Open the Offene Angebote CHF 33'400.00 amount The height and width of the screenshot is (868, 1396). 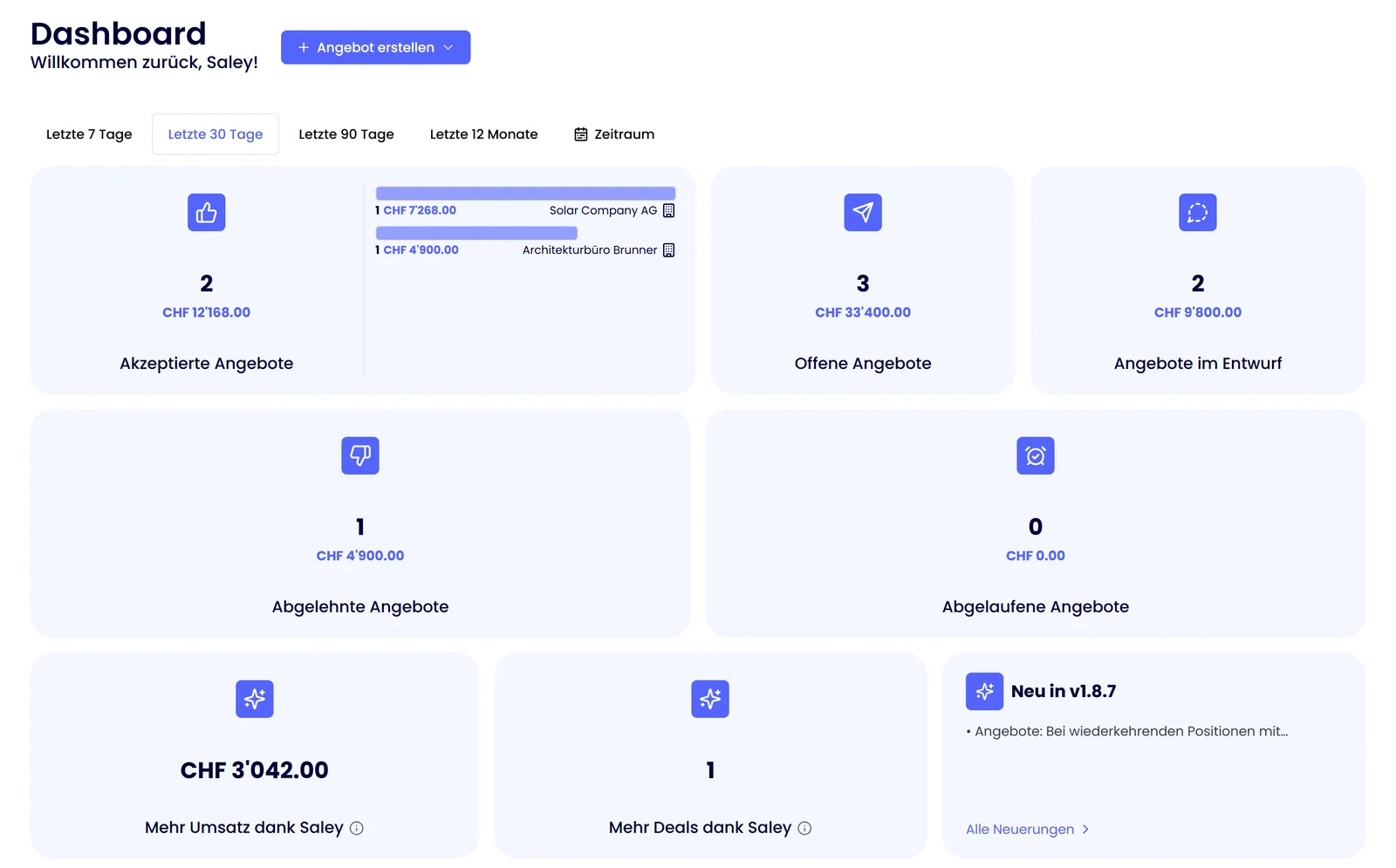point(863,312)
